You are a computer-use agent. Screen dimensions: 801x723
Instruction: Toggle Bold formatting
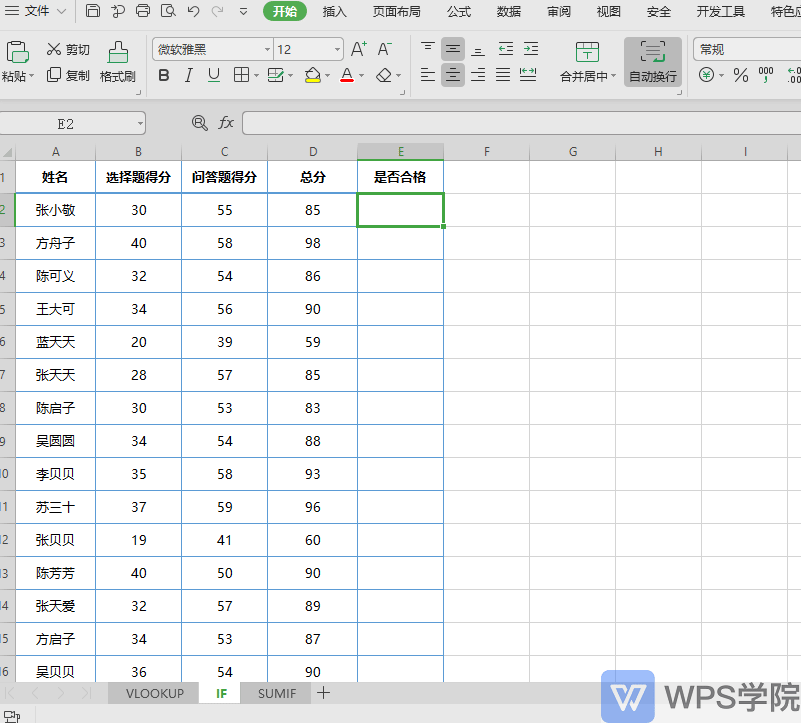(163, 76)
